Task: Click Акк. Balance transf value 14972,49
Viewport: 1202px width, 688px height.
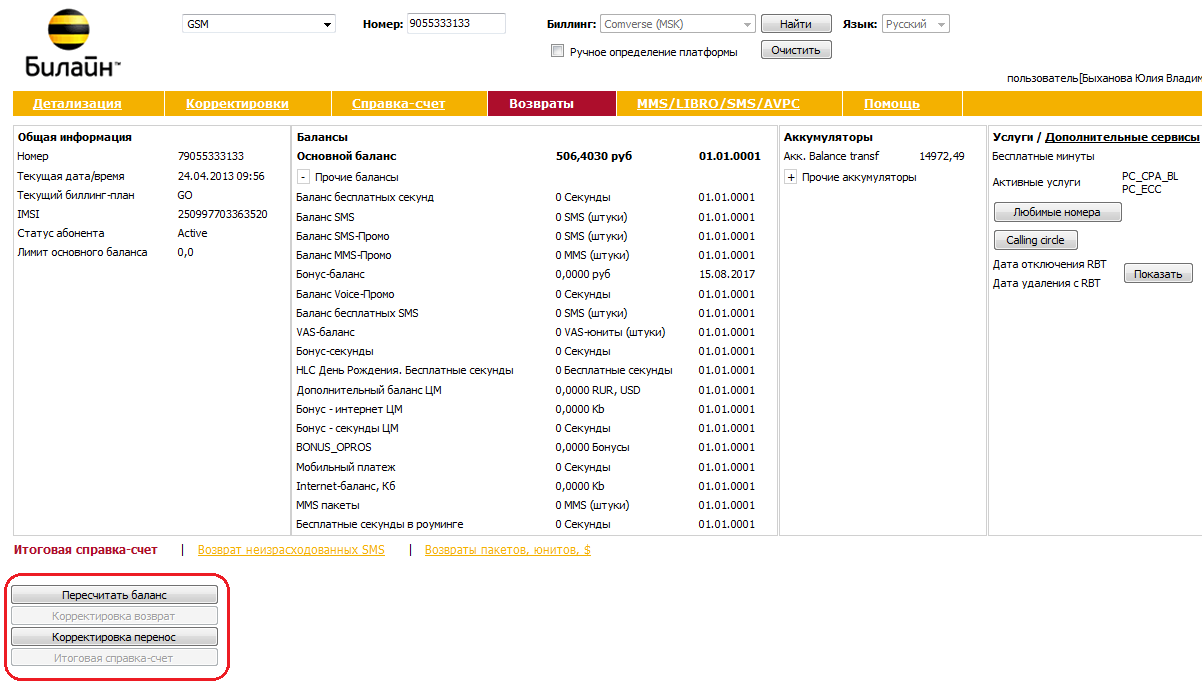Action: [942, 156]
